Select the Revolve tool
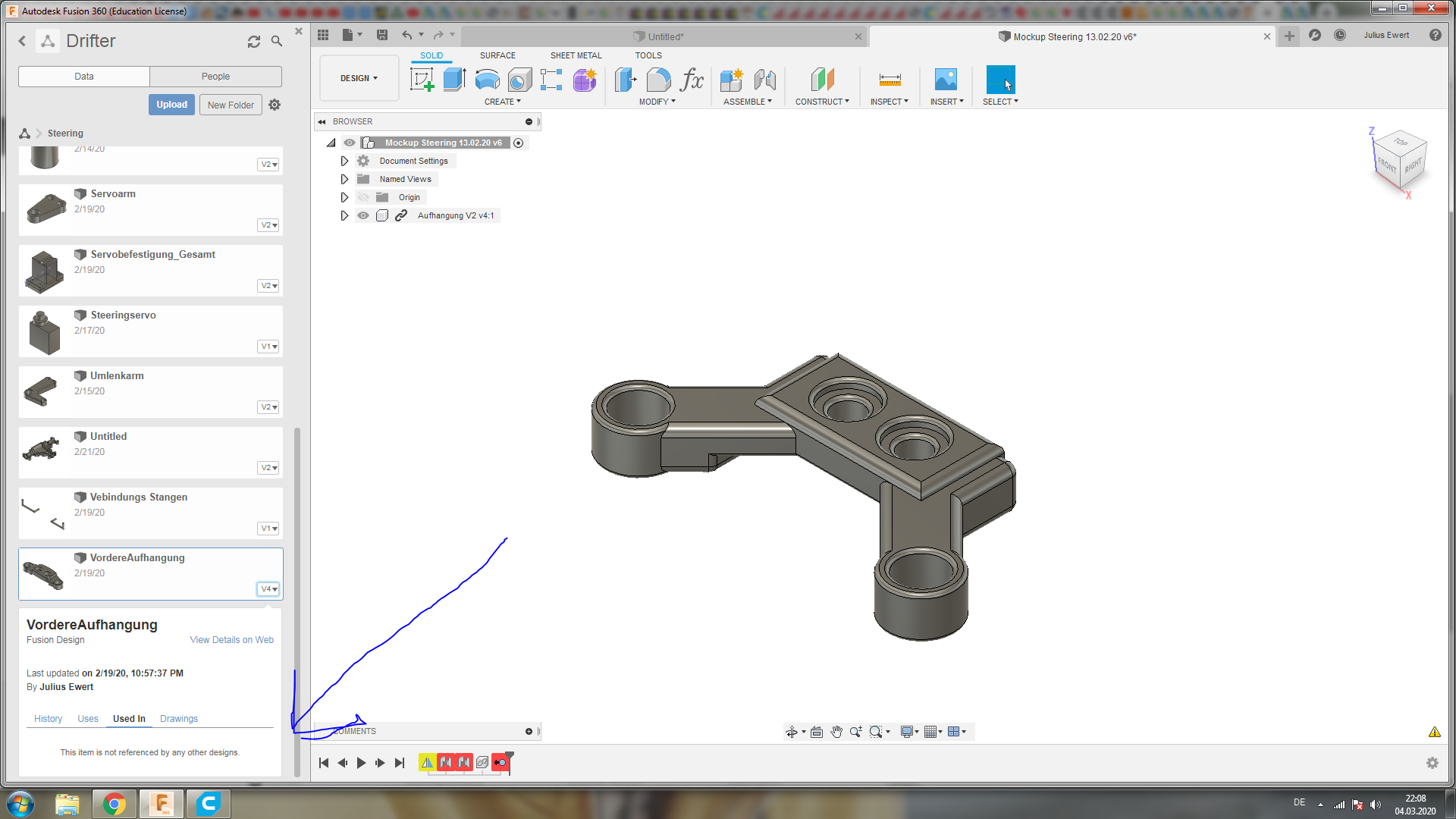This screenshot has width=1456, height=819. pyautogui.click(x=487, y=80)
